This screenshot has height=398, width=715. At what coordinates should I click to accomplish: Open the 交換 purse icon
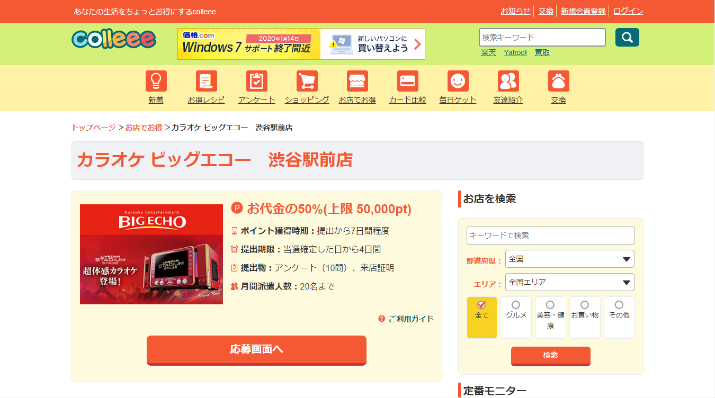point(558,81)
